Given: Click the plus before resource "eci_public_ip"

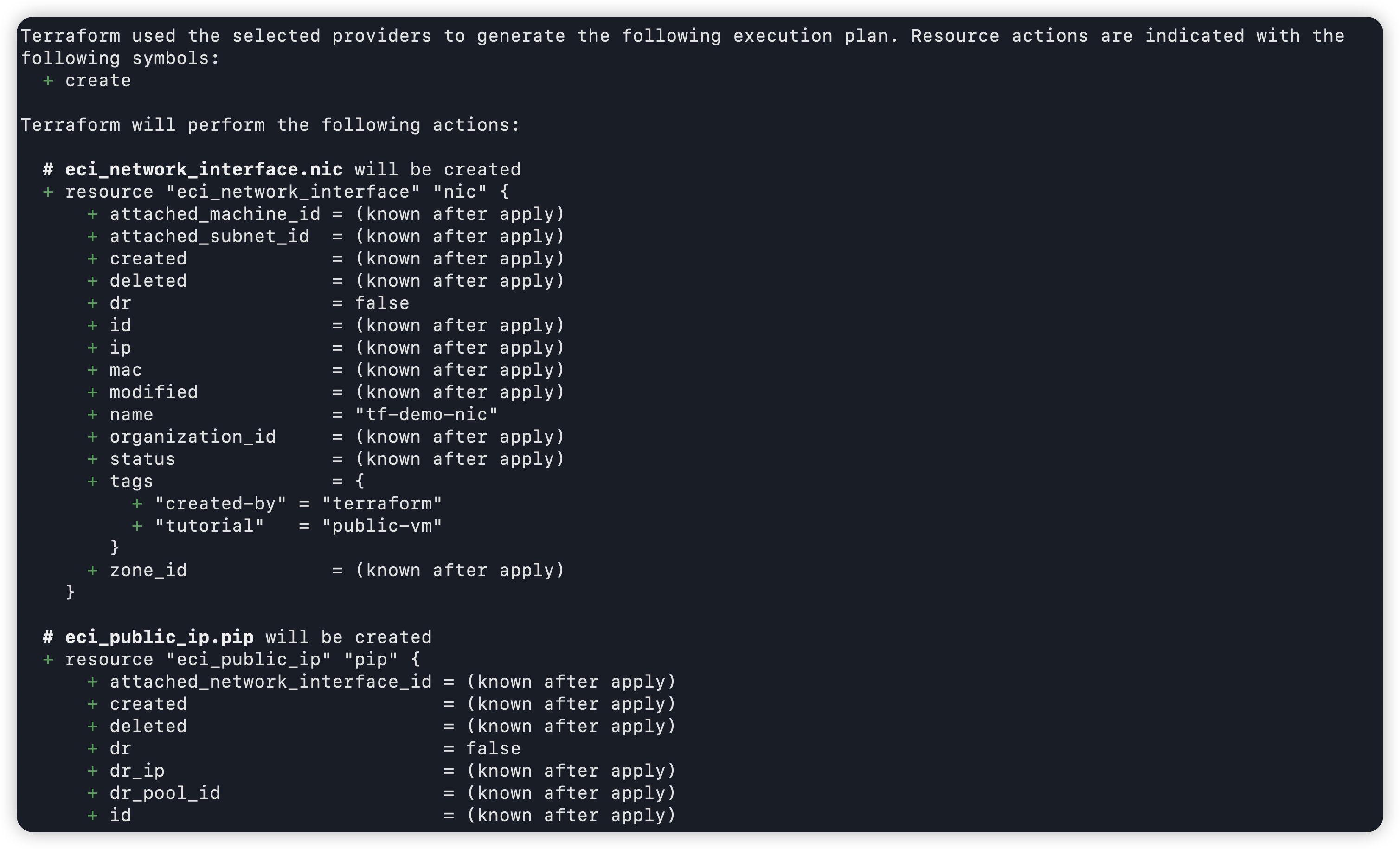Looking at the screenshot, I should point(48,659).
